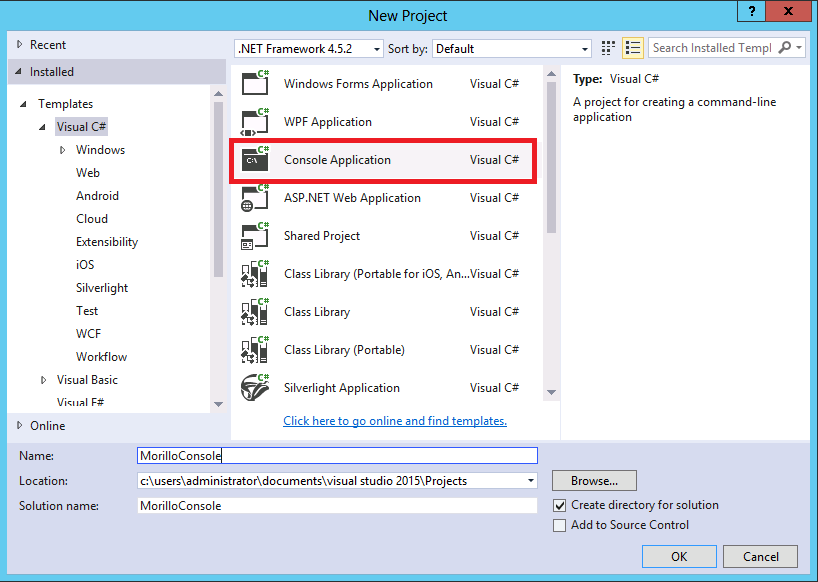The image size is (818, 582).
Task: Collapse the Visual C# tree node
Action: click(x=42, y=127)
